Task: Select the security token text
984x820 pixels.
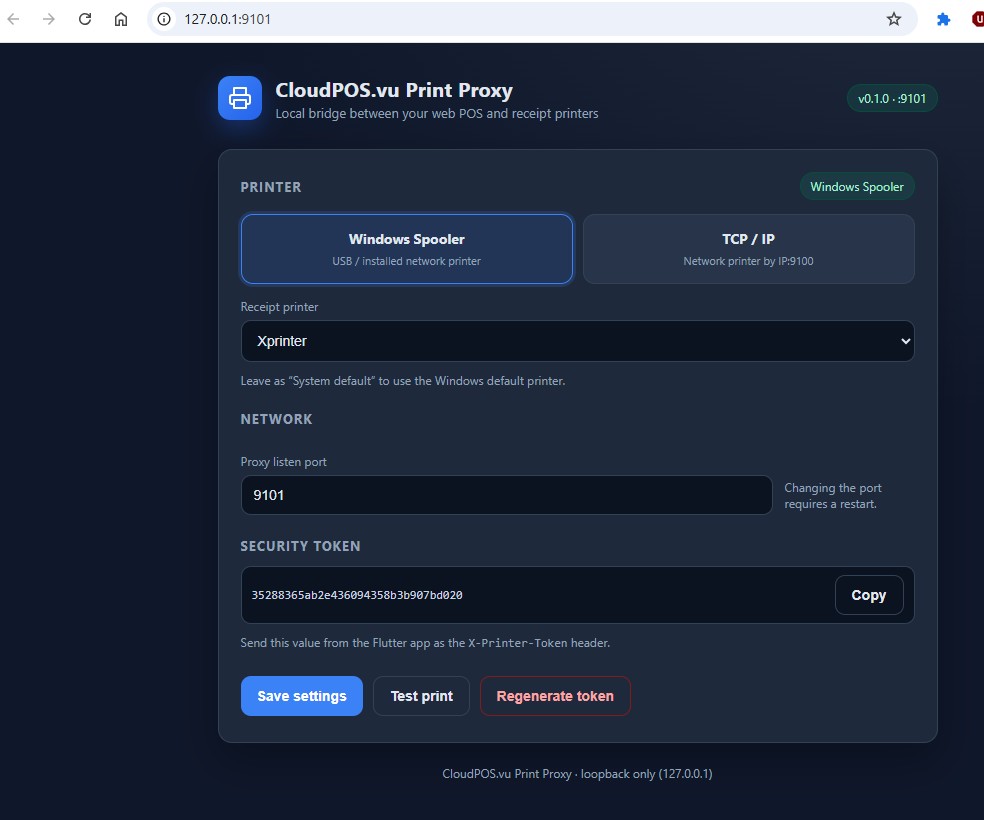Action: 357,595
